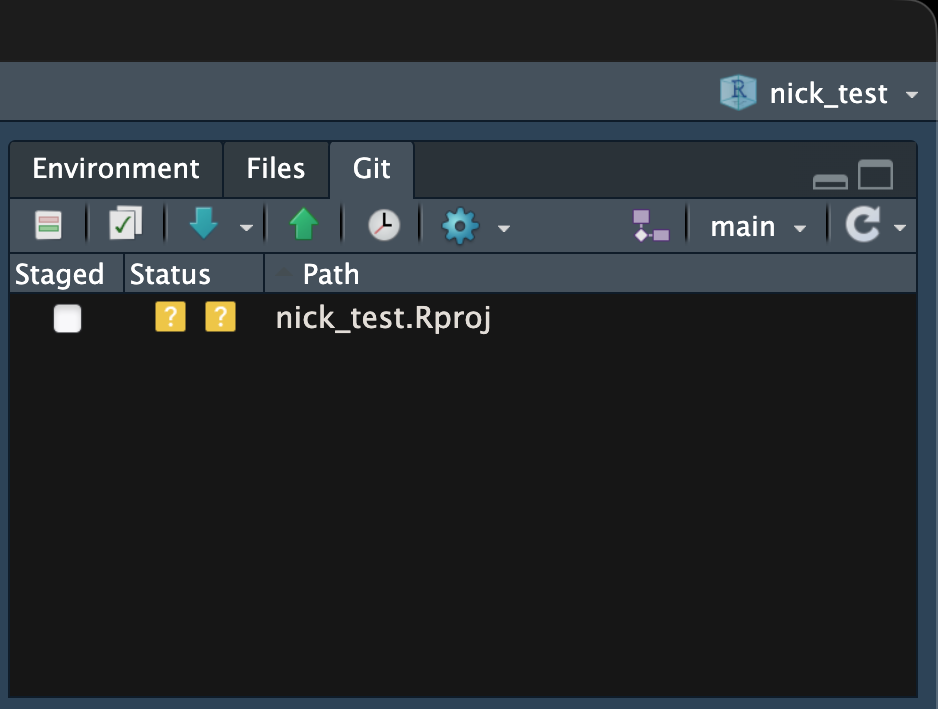
Task: Open the gear icon dropdown arrow
Action: pos(503,228)
